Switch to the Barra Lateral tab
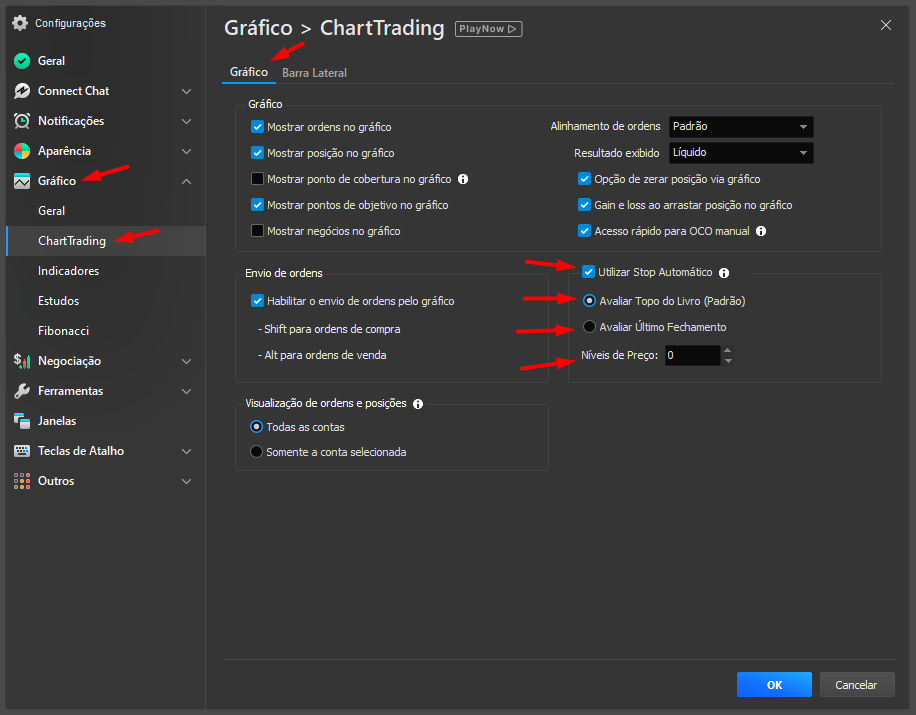Viewport: 916px width, 715px height. 314,73
